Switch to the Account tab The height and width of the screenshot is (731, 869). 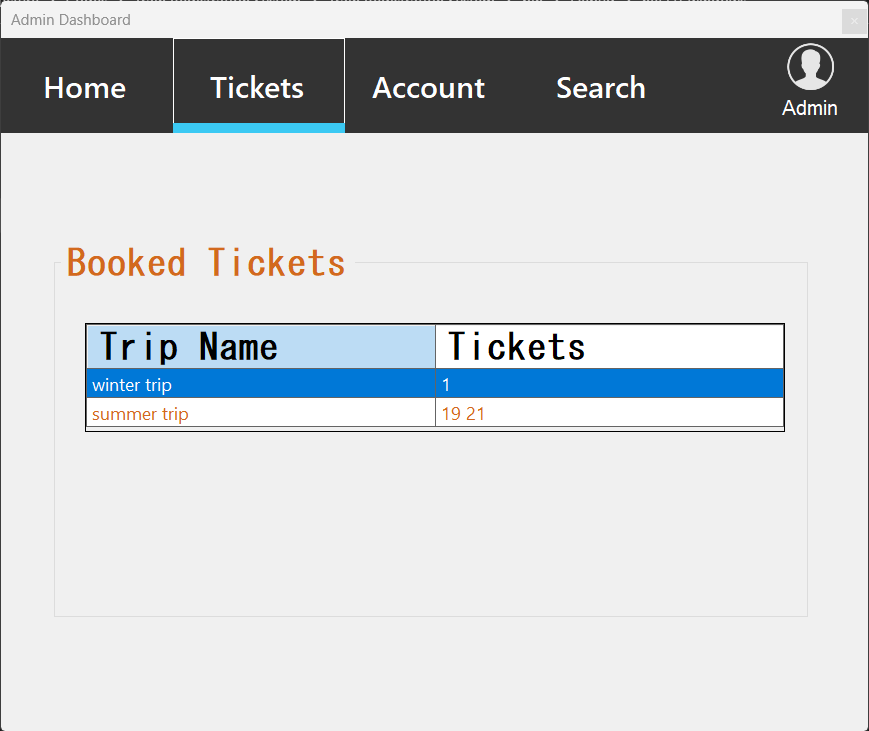pyautogui.click(x=428, y=88)
